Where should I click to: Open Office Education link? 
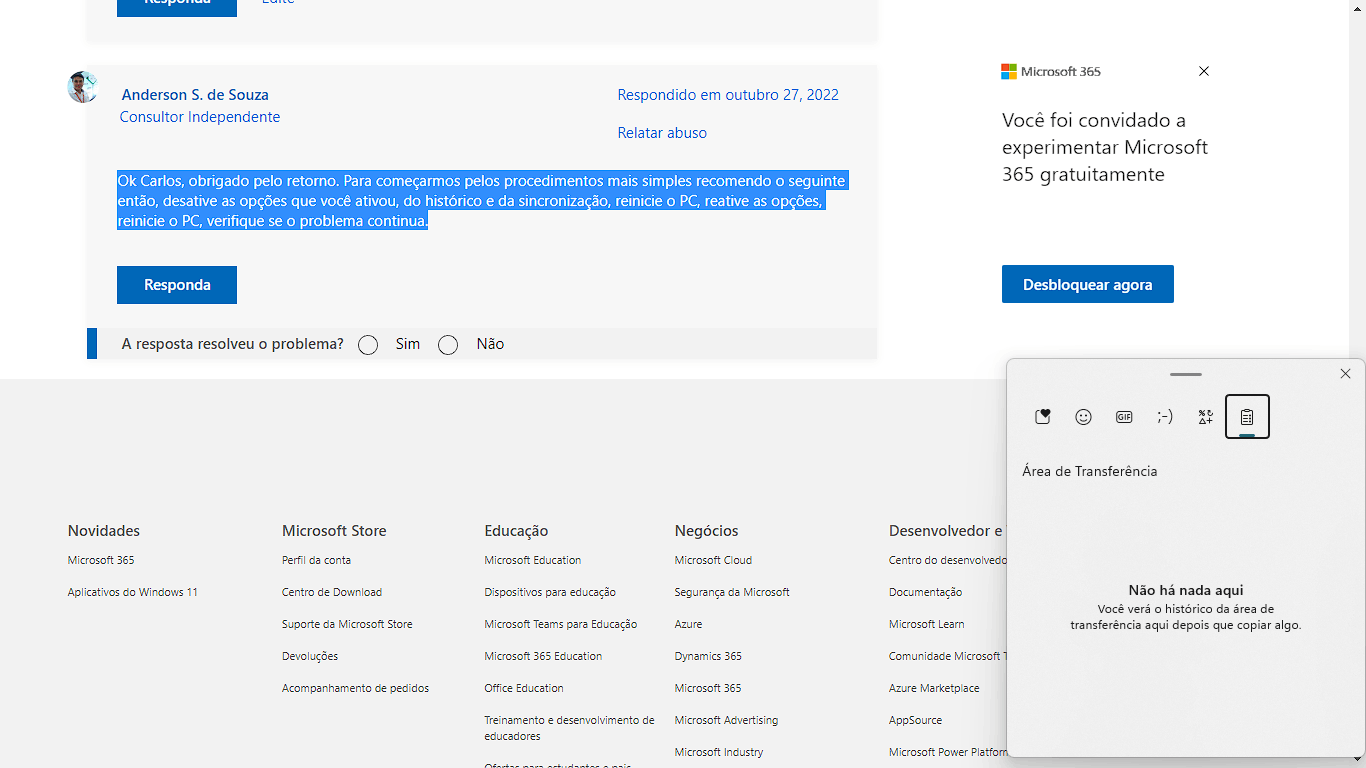tap(524, 688)
